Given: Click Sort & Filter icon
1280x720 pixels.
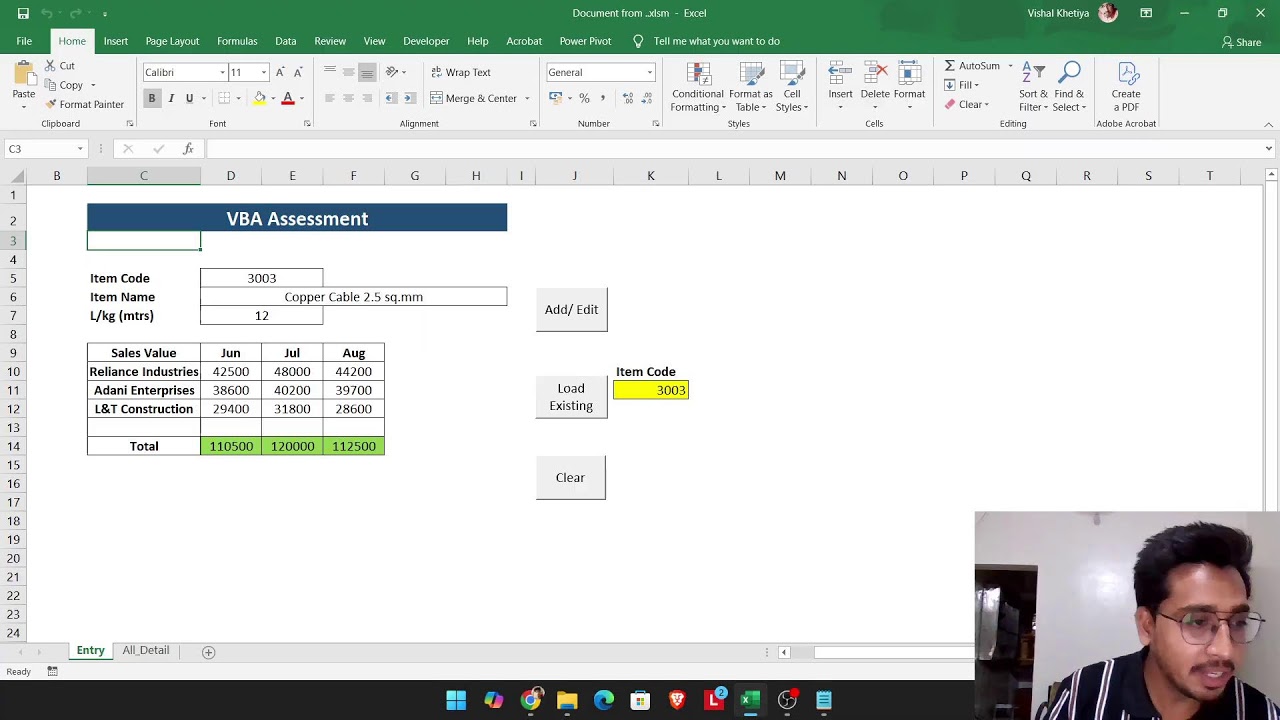Looking at the screenshot, I should [1033, 74].
